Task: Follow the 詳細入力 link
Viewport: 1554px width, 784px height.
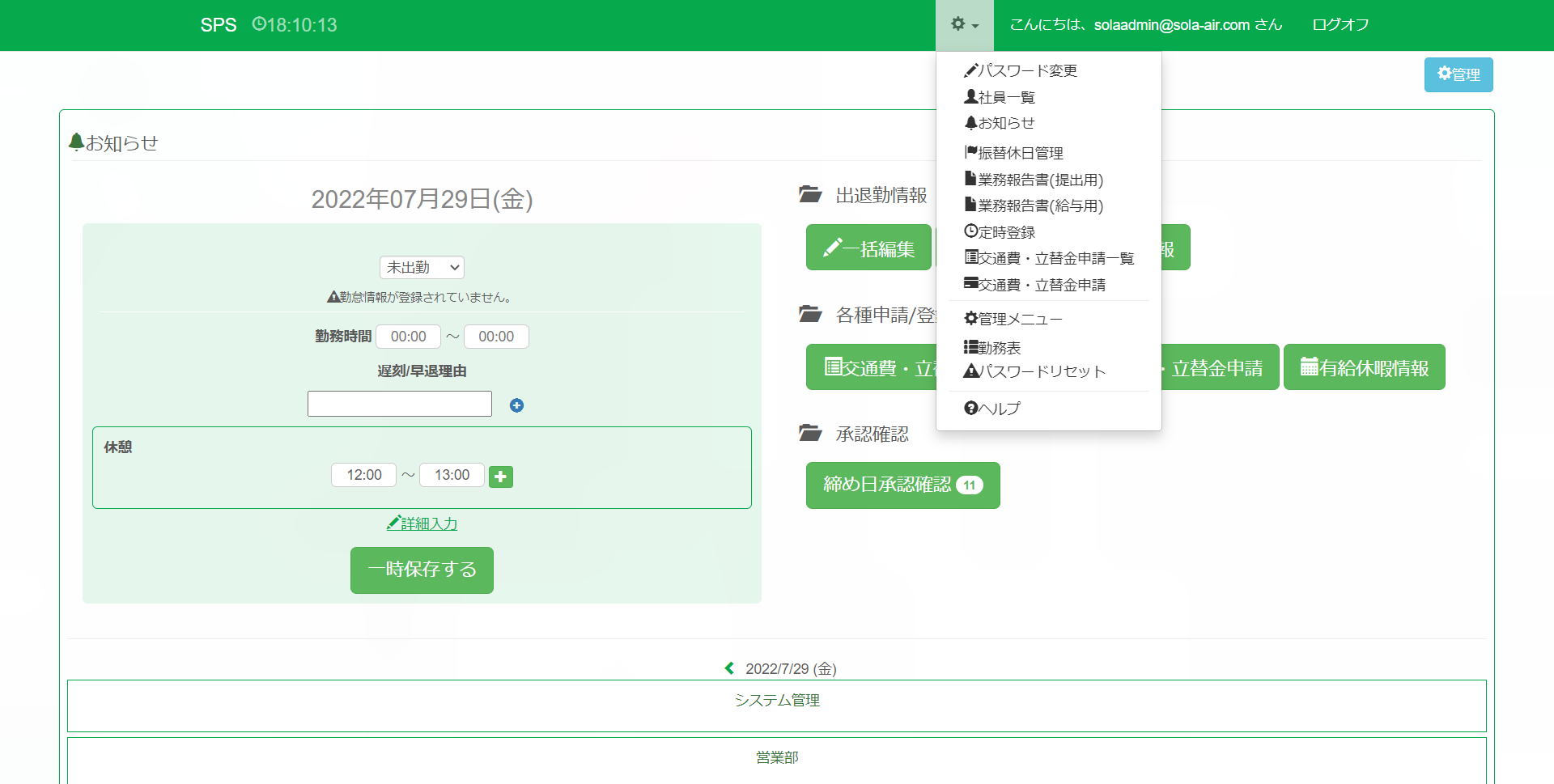Action: 422,523
